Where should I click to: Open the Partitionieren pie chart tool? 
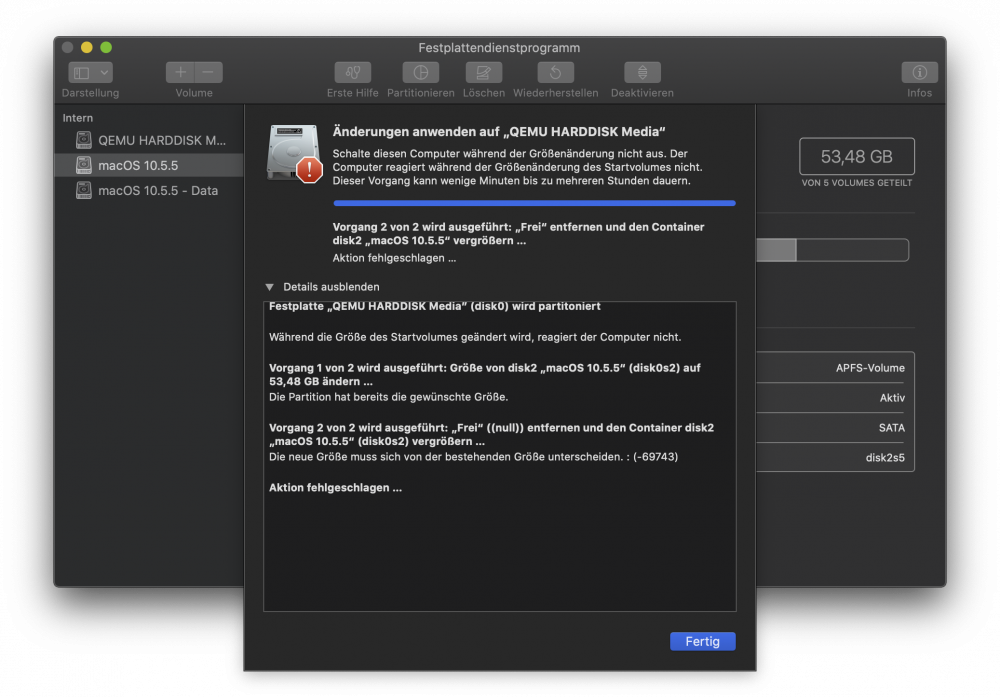point(421,72)
